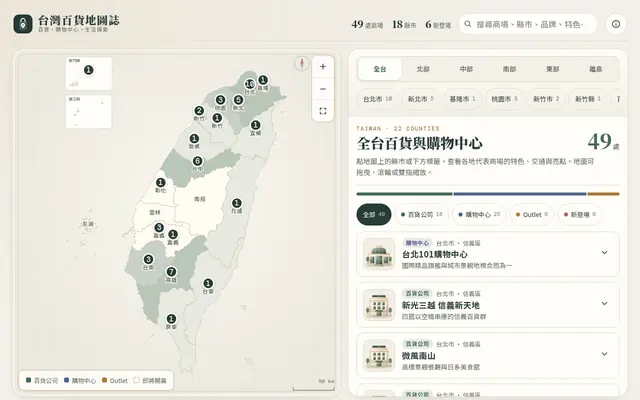Expand the 新光三越 信義新天地 card chevron

[604, 303]
